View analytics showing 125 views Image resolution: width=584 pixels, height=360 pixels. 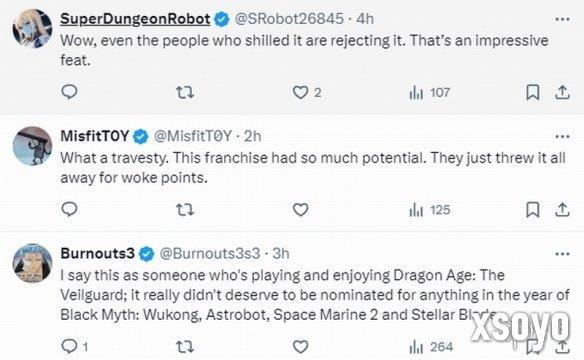coord(429,210)
